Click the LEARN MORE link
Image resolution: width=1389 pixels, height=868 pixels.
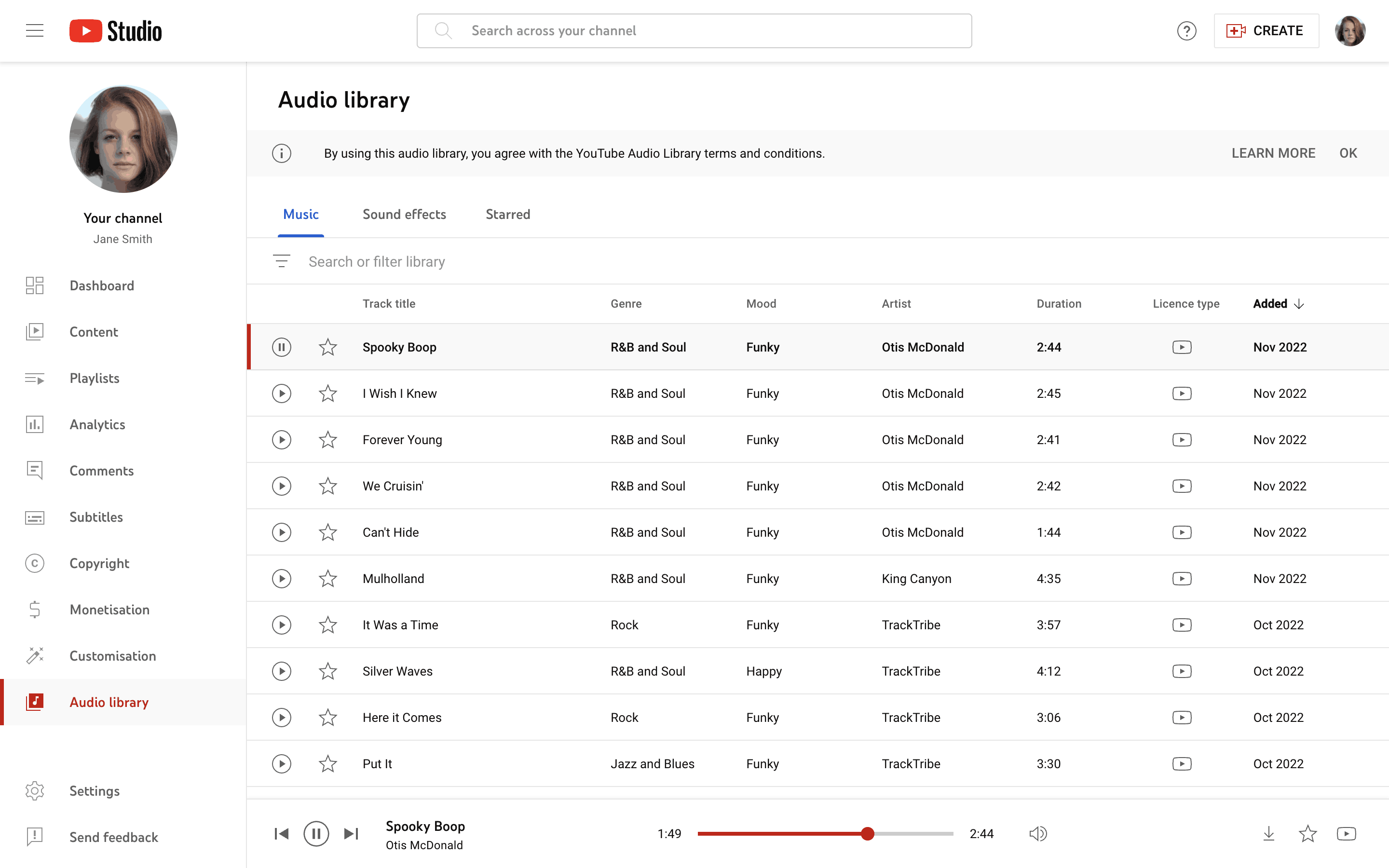coord(1273,153)
